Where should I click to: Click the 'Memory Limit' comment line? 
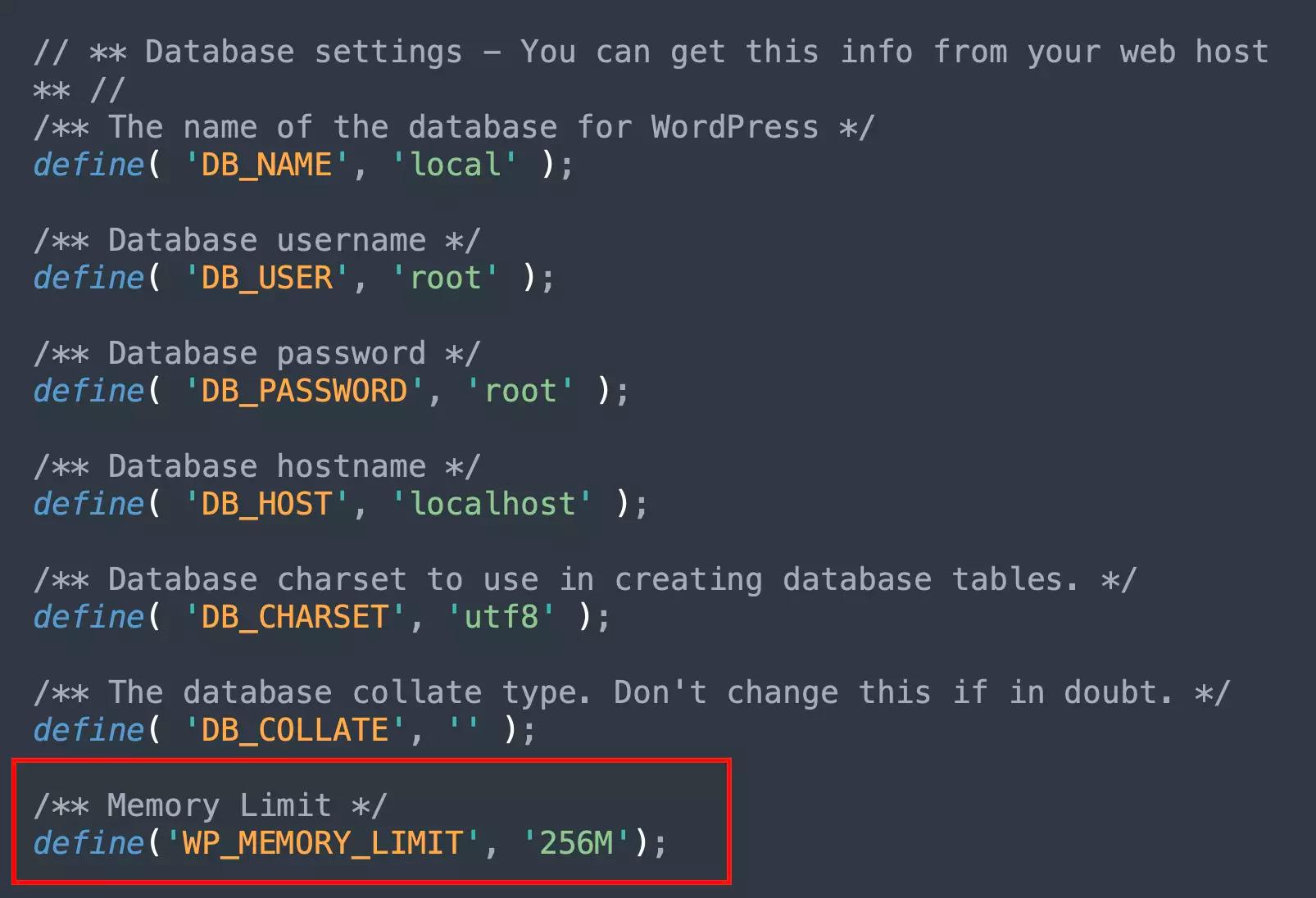point(210,805)
